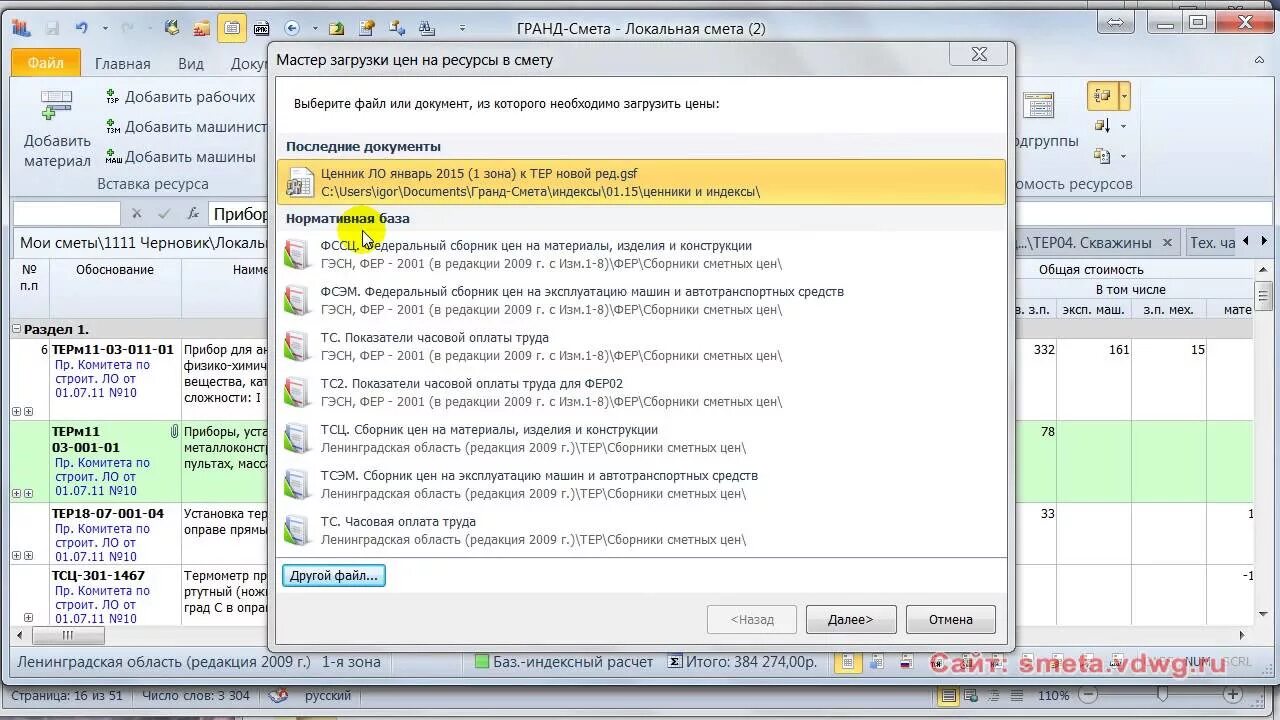1280x720 pixels.
Task: Close the price loading wizard dialog
Action: [979, 54]
